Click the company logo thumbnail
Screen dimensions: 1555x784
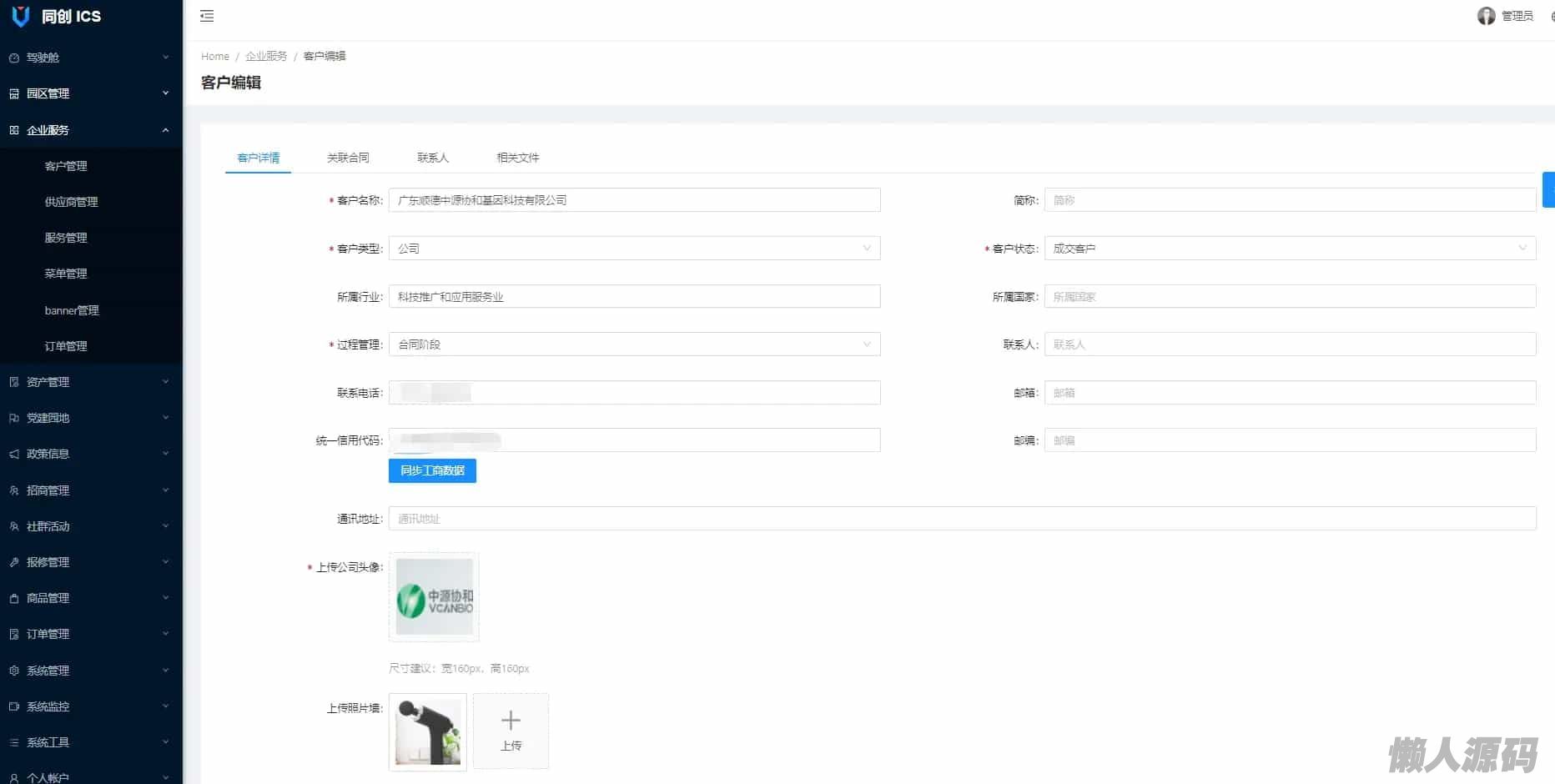(x=434, y=597)
